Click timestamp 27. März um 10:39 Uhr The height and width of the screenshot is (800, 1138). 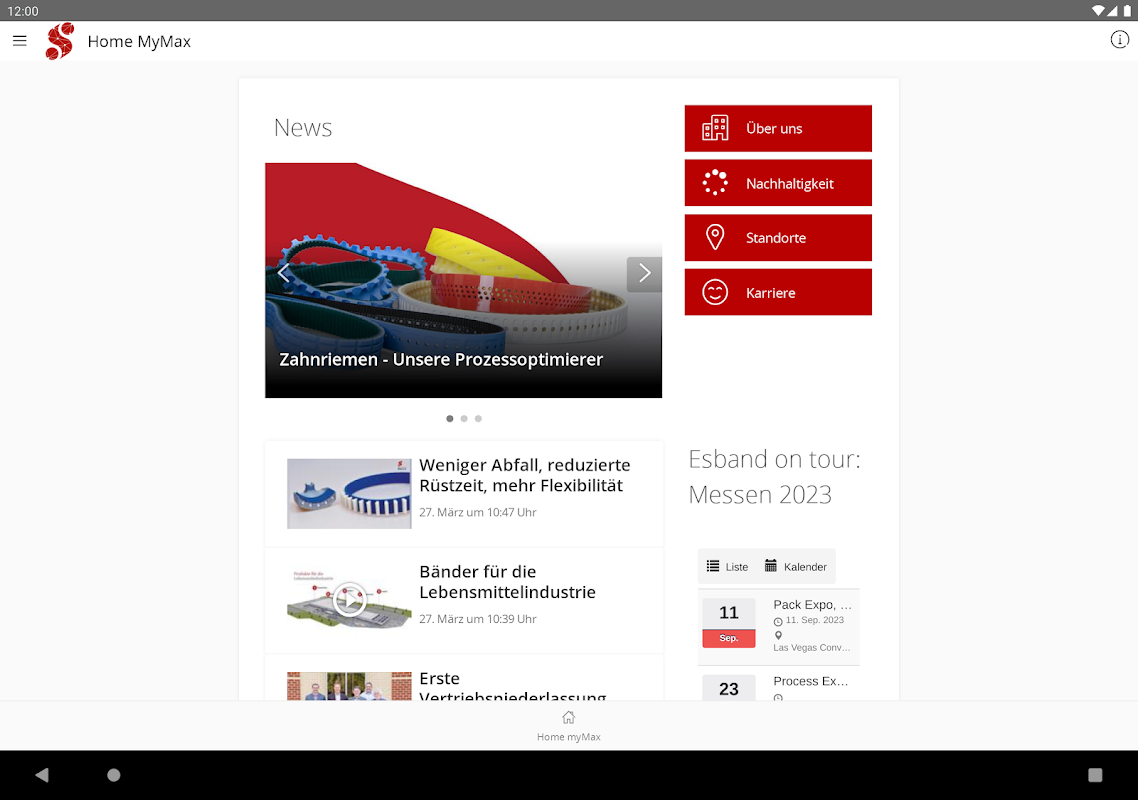point(478,619)
